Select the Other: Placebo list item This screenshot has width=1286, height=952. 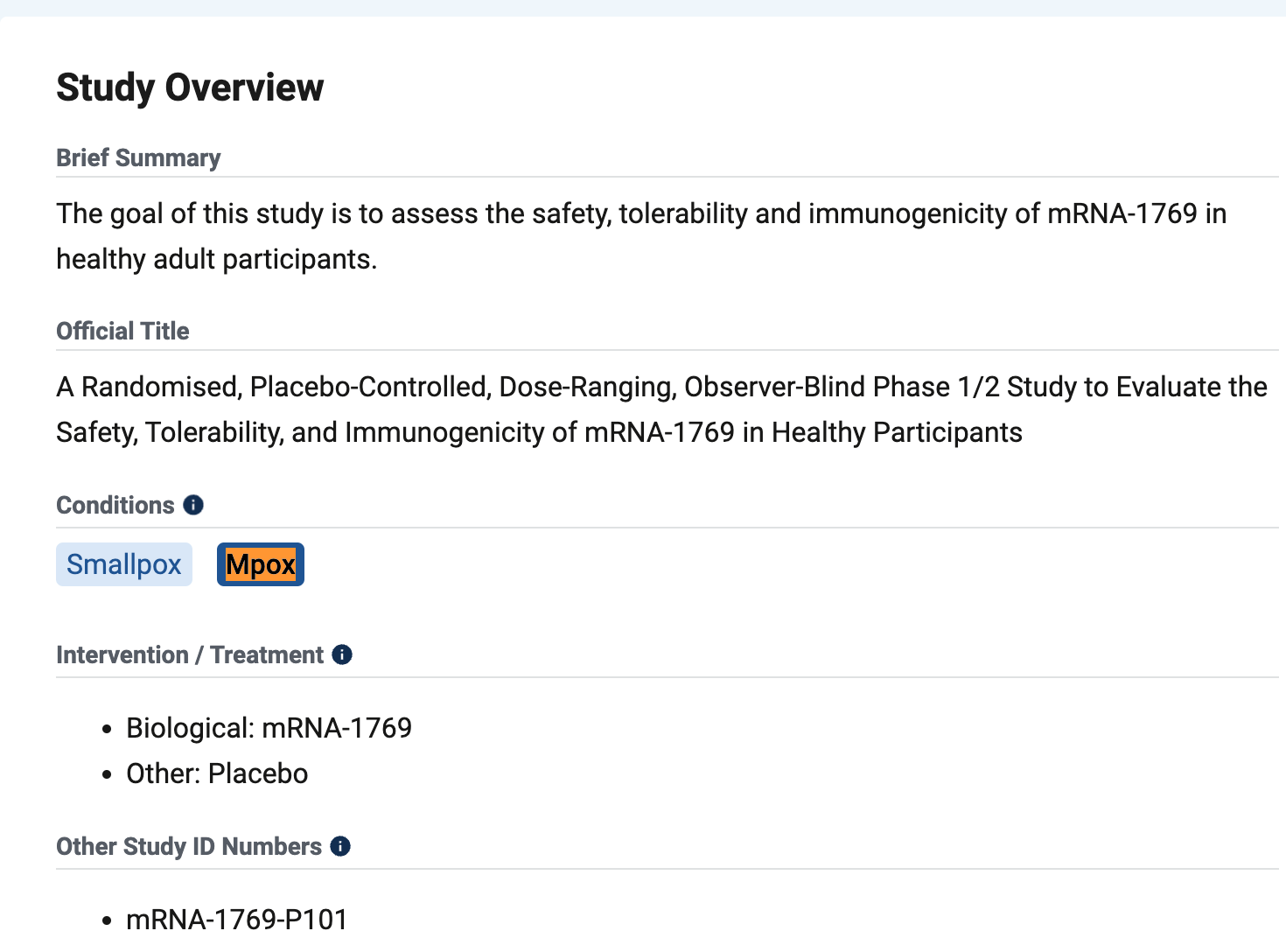pyautogui.click(x=217, y=773)
